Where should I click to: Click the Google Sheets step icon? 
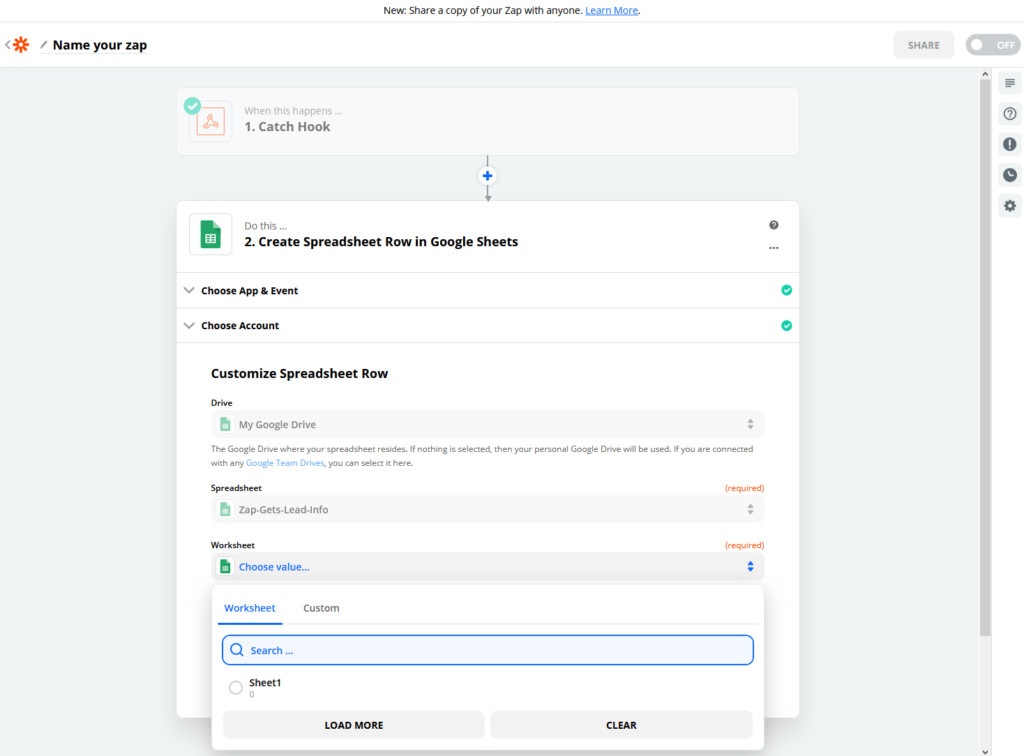[x=210, y=234]
